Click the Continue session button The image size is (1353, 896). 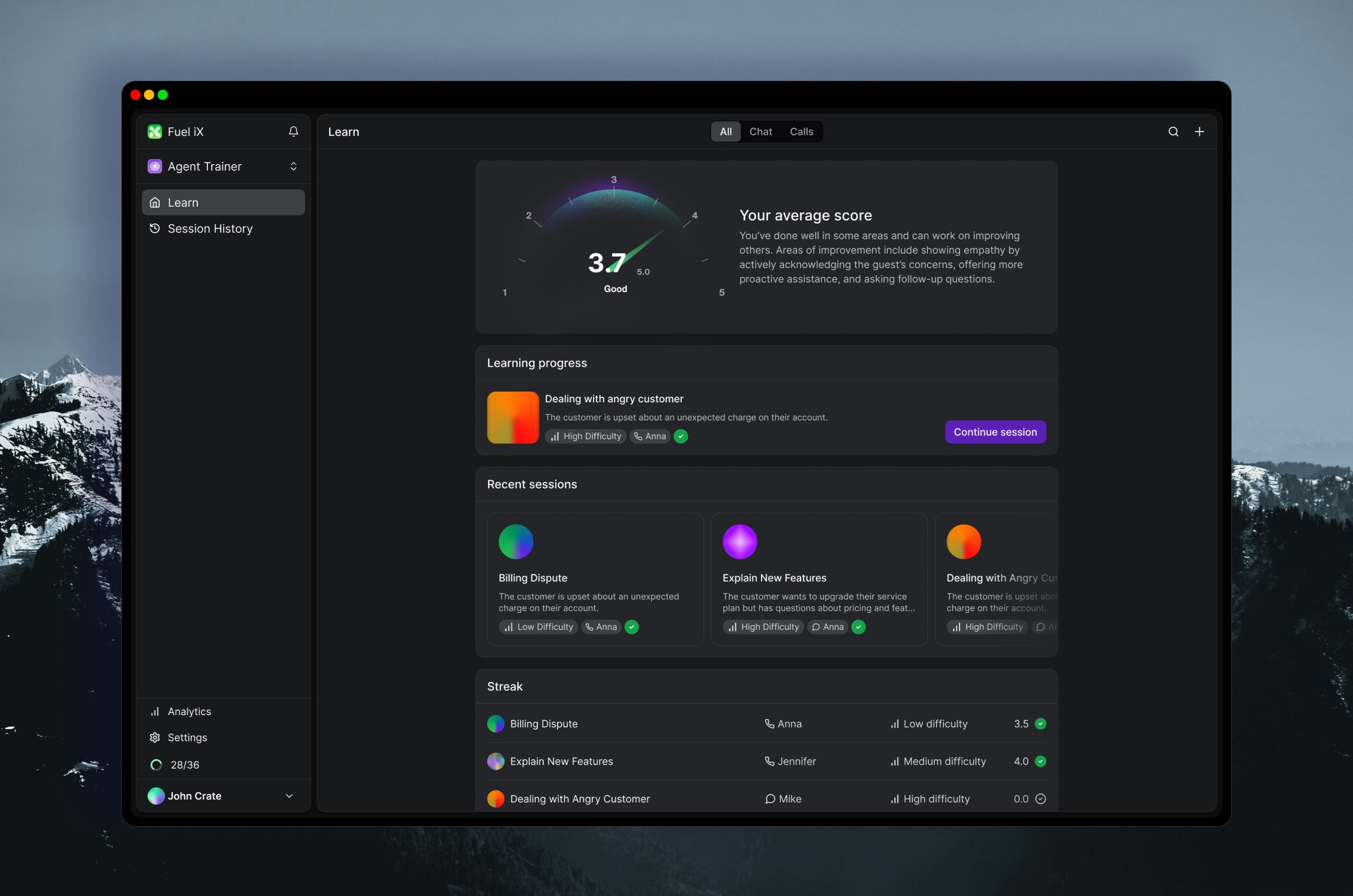click(x=995, y=432)
